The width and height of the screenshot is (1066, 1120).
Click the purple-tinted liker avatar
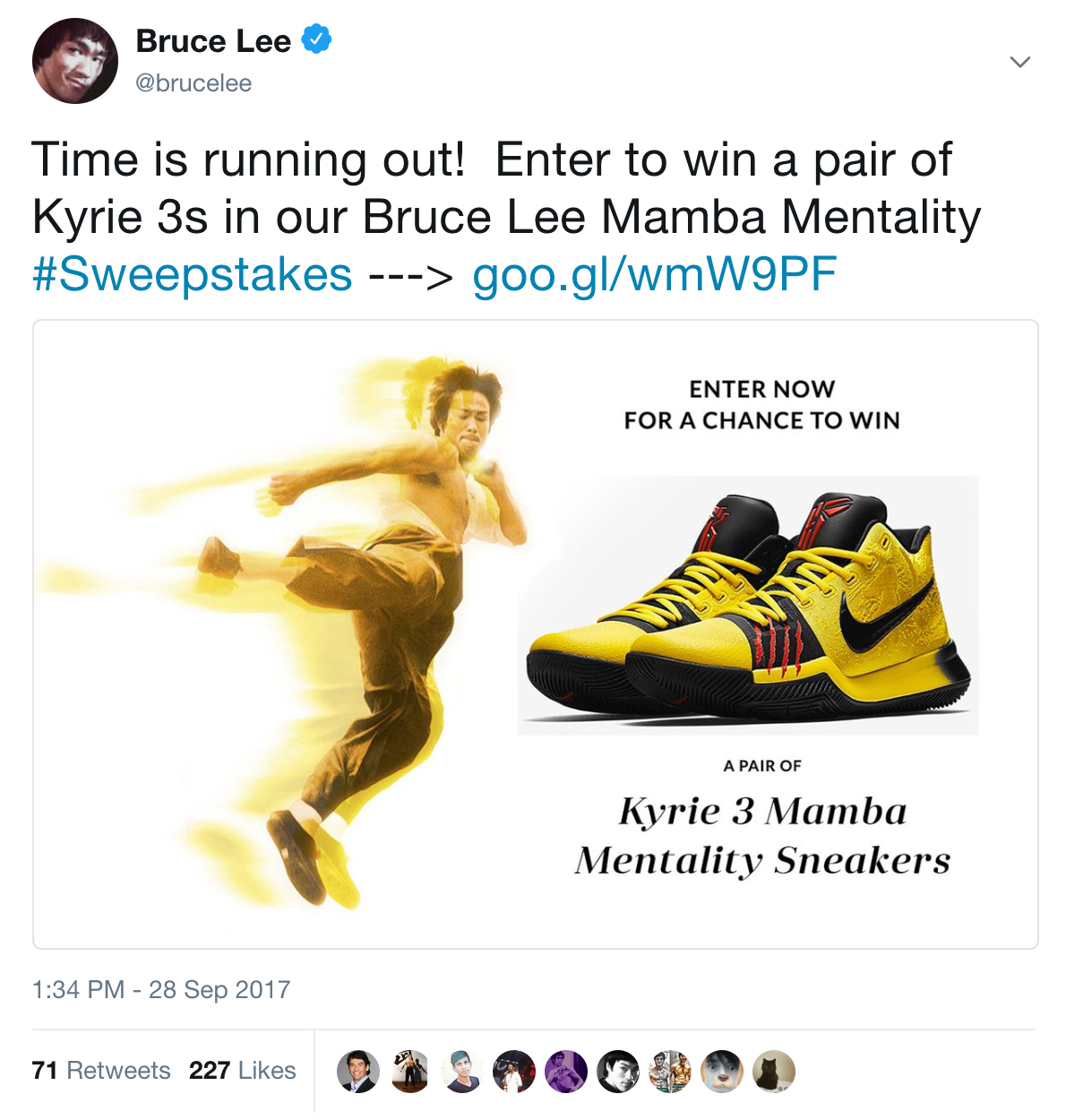pyautogui.click(x=566, y=1072)
